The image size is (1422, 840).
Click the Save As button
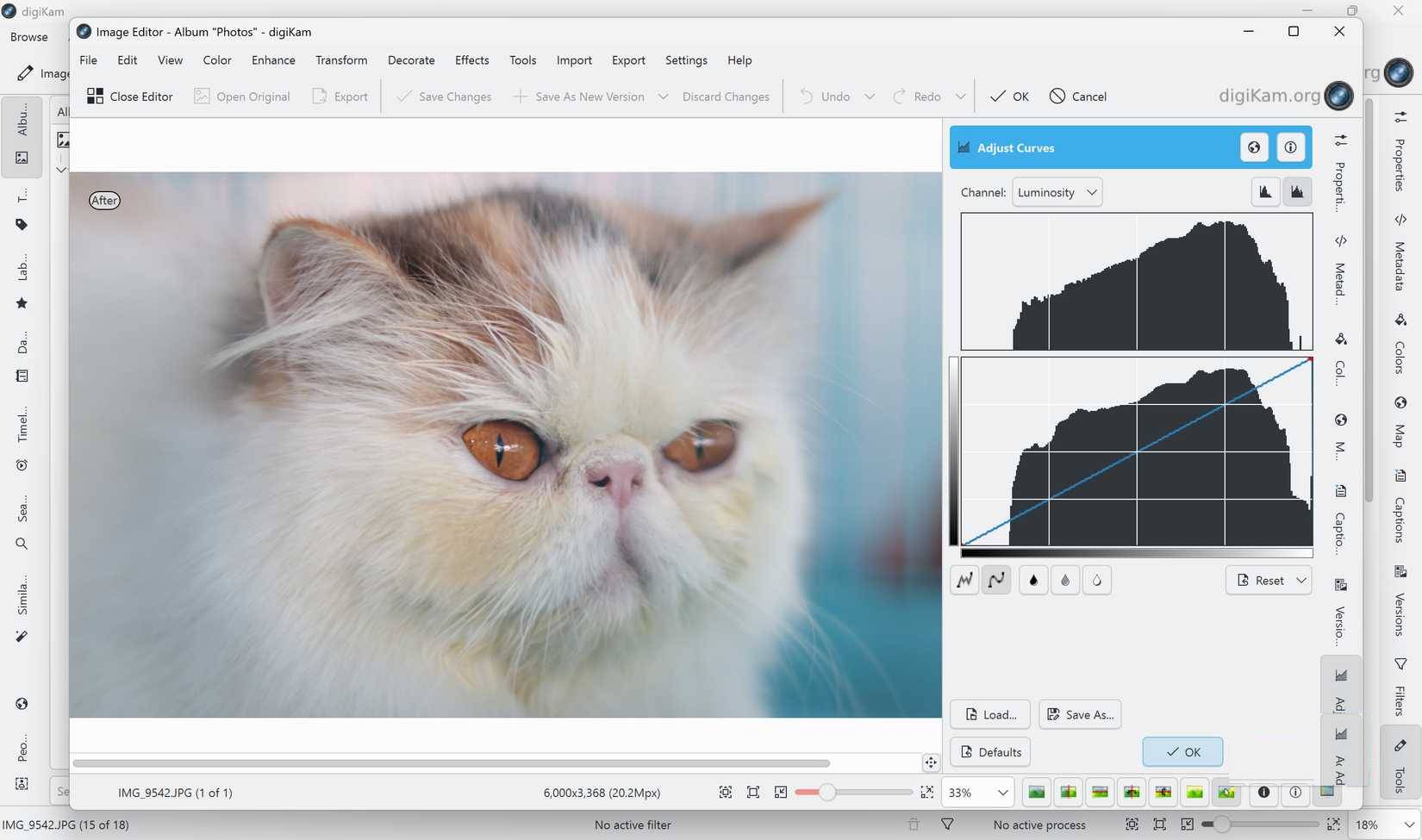point(1079,714)
